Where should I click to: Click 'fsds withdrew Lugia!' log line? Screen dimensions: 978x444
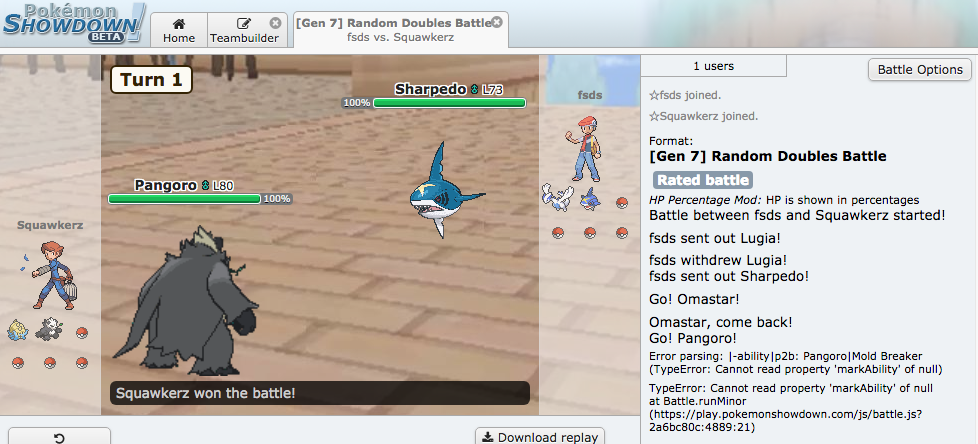[x=718, y=259]
